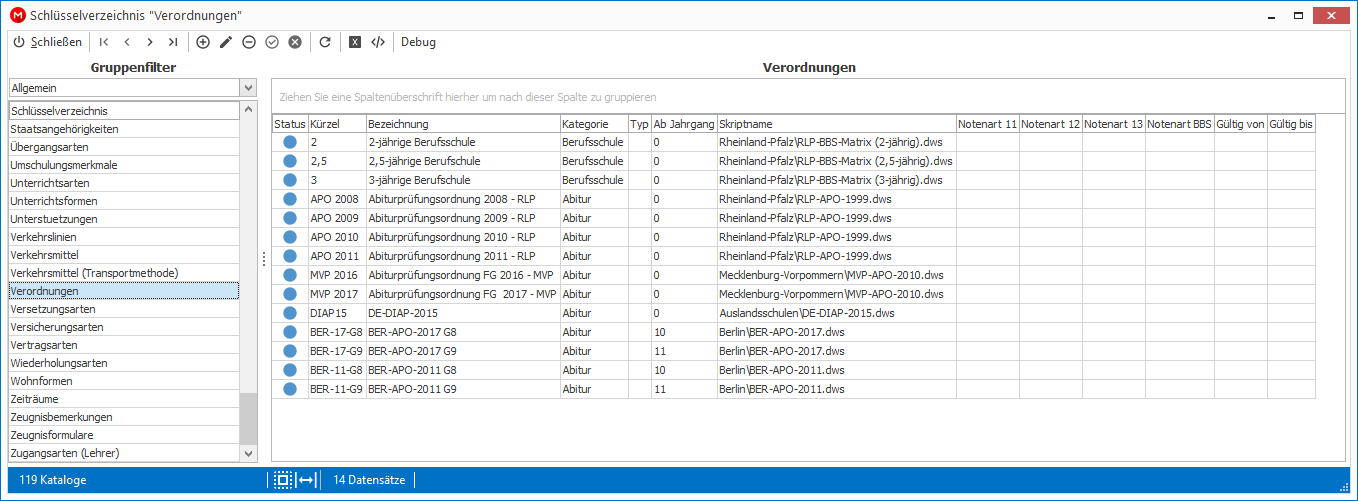Toggle status dot of APO 2008 row
The height and width of the screenshot is (501, 1358).
pyautogui.click(x=290, y=199)
